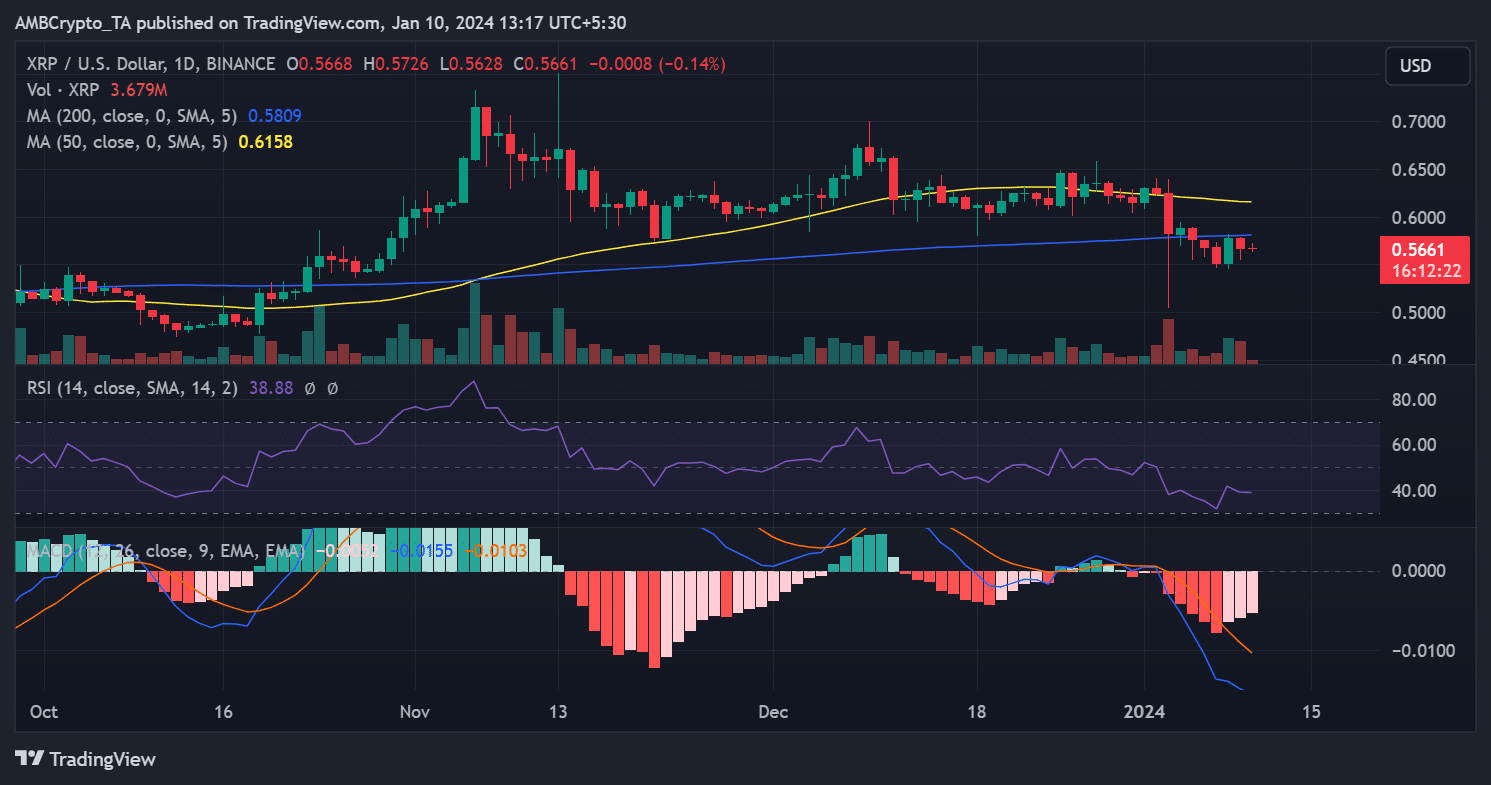Image resolution: width=1491 pixels, height=785 pixels.
Task: Click the 3.679M volume value
Action: [x=138, y=90]
